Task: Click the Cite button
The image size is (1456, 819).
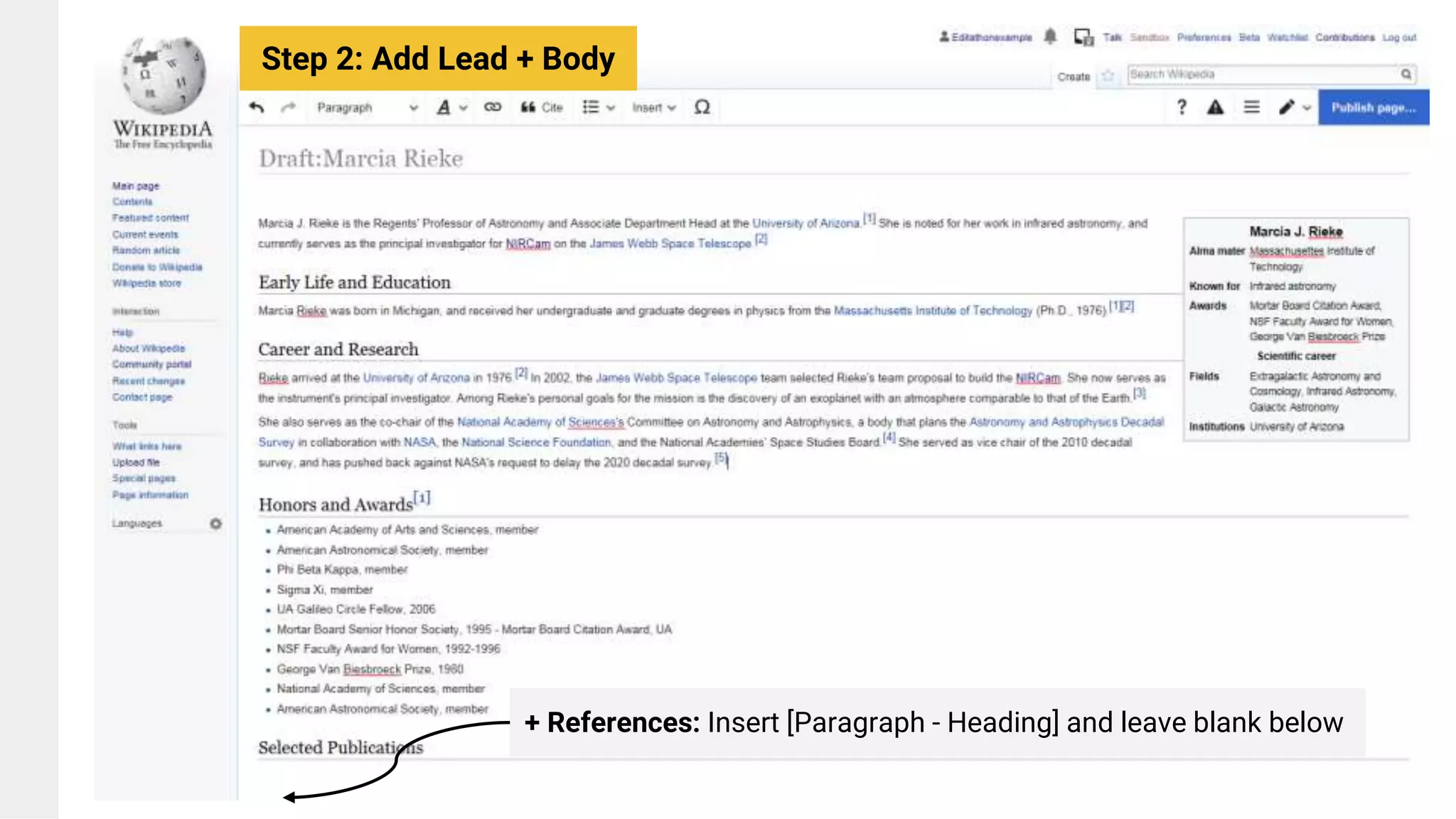Action: pyautogui.click(x=542, y=107)
